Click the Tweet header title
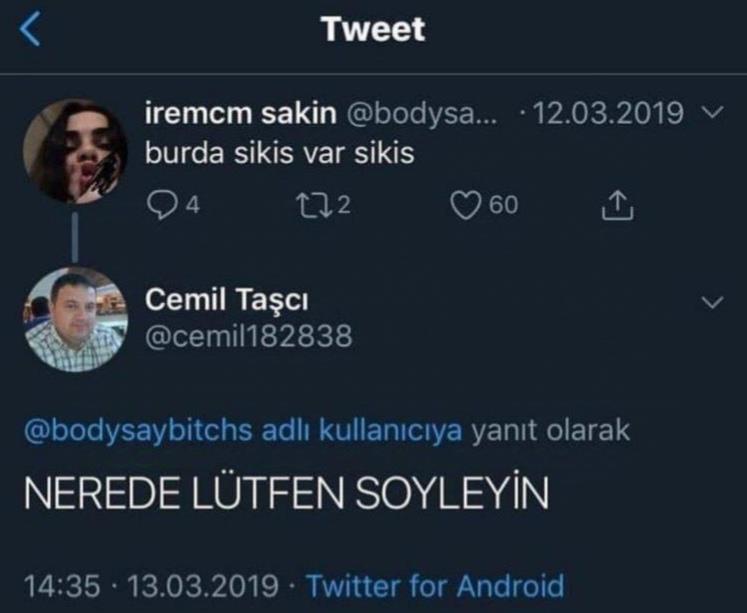Screen dimensions: 747x613 (373, 30)
